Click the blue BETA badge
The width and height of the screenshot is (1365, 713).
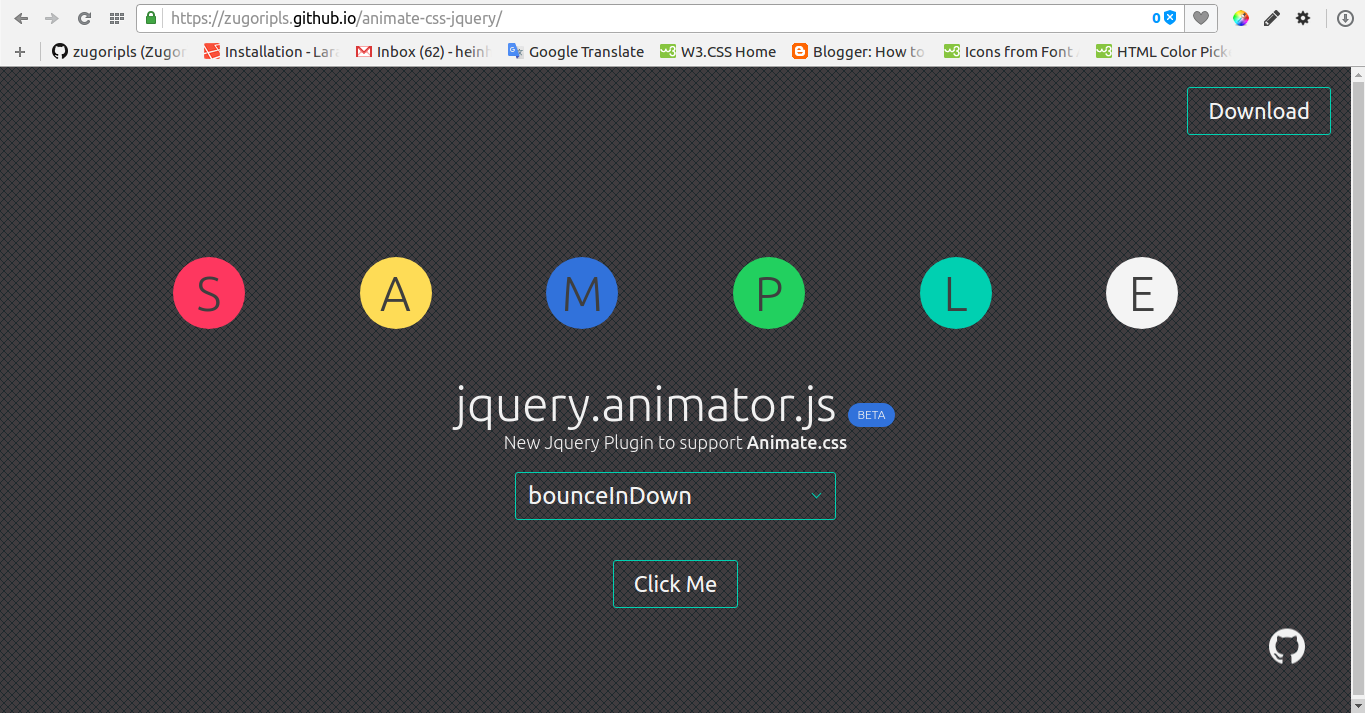point(871,415)
